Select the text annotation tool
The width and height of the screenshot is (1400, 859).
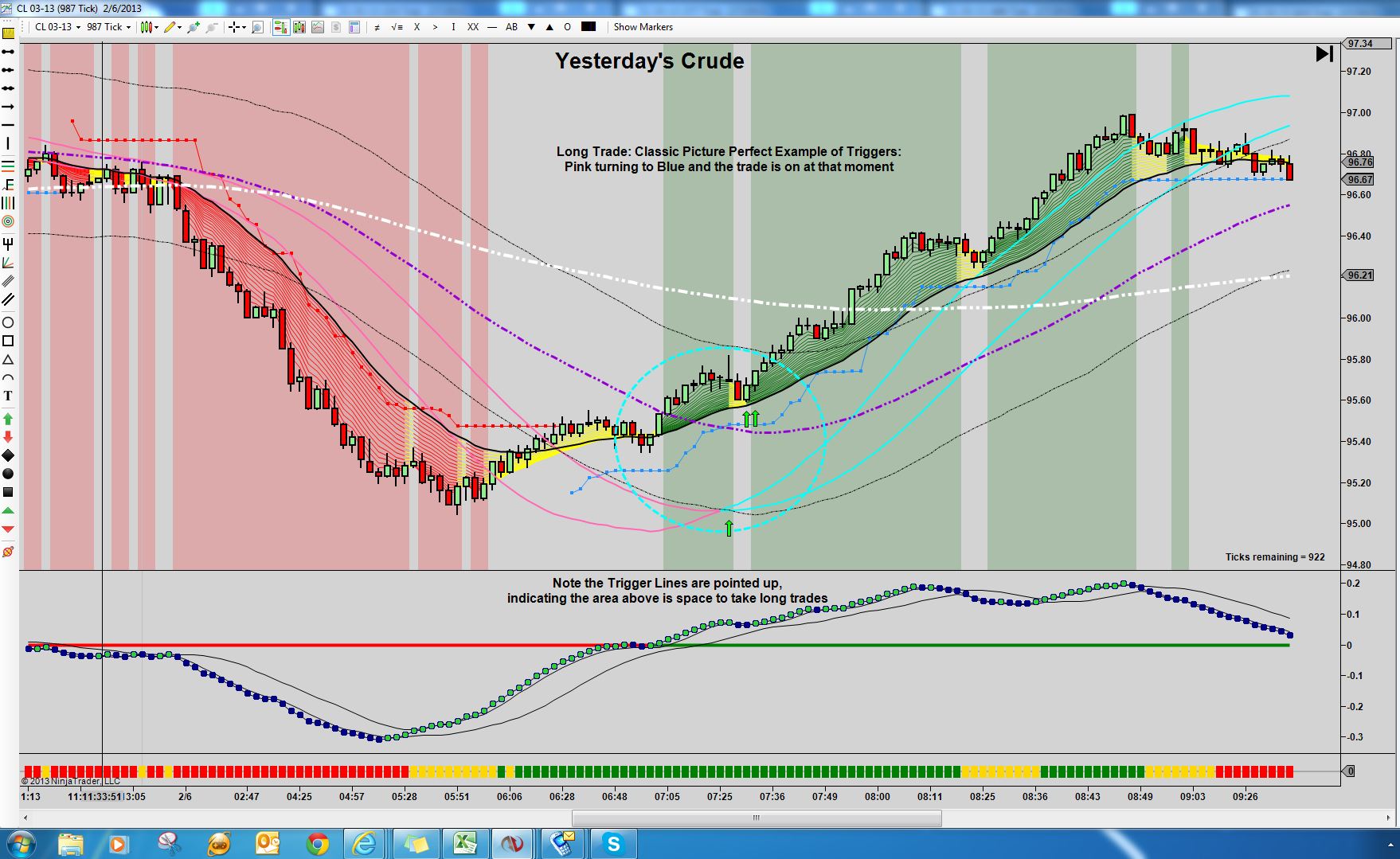tap(8, 396)
